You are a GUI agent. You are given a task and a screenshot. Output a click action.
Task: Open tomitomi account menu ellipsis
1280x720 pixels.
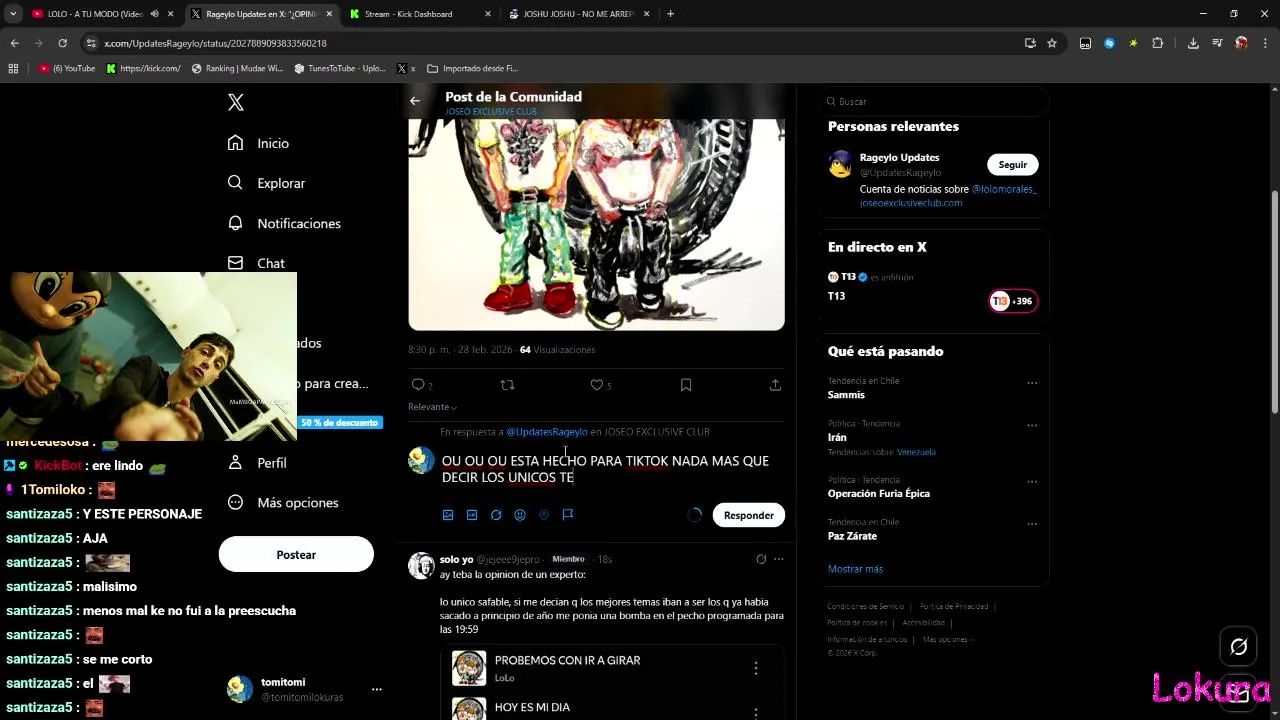377,689
